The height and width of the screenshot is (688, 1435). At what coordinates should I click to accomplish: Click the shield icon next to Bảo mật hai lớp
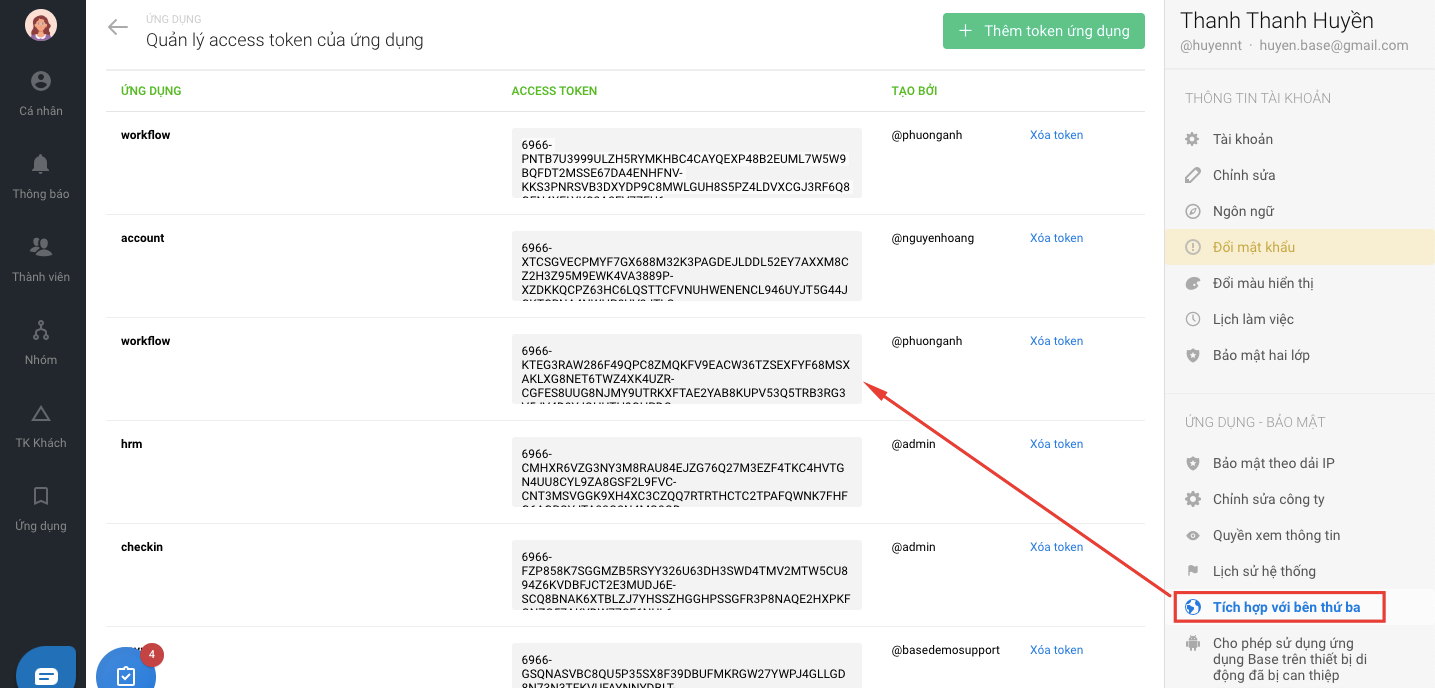tap(1192, 355)
